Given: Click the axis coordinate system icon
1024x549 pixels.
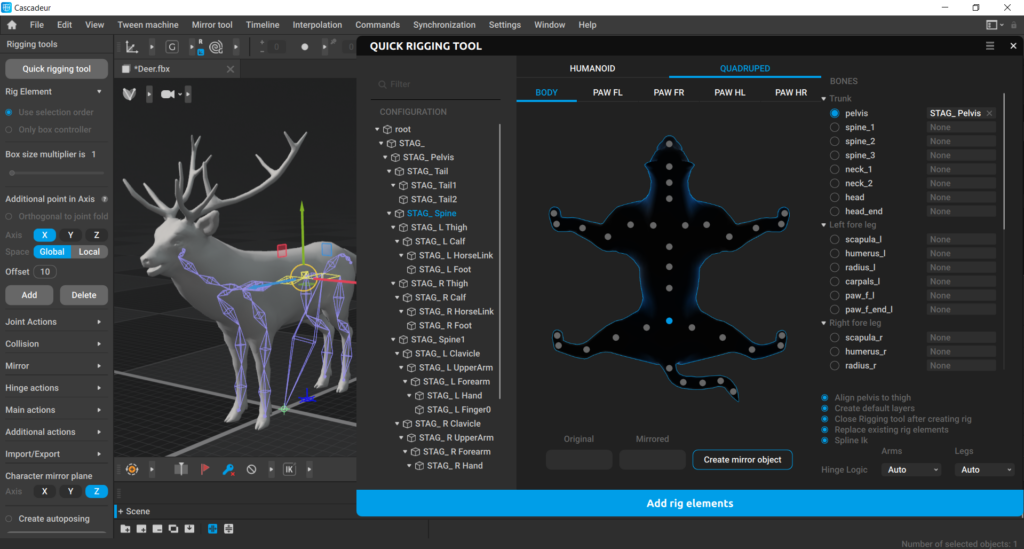Looking at the screenshot, I should 131,46.
